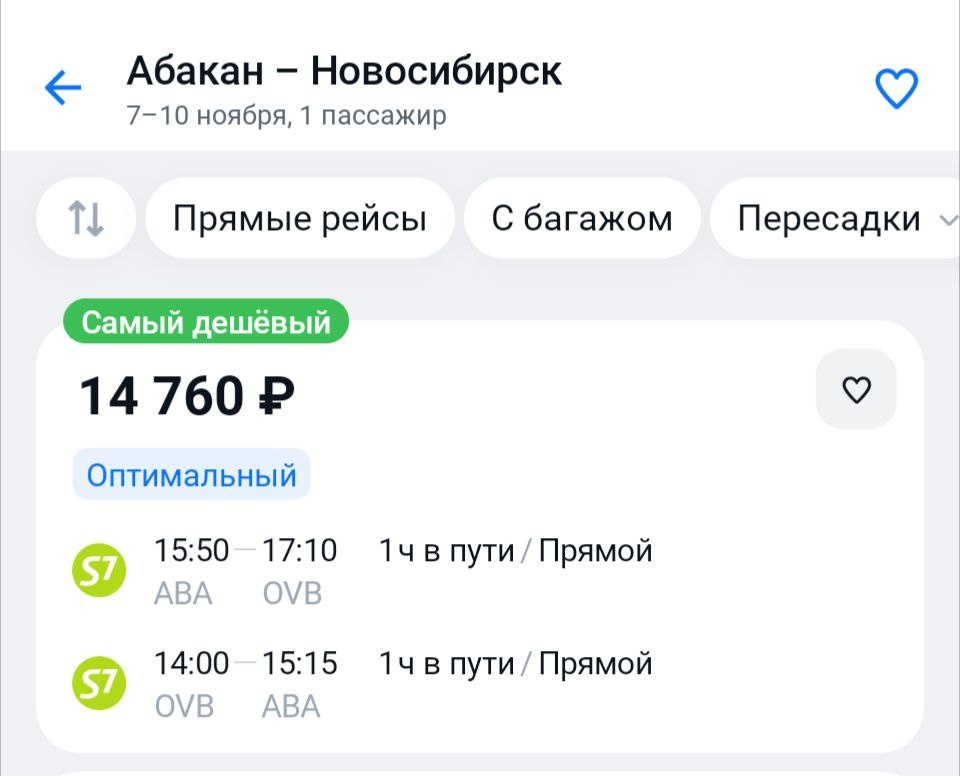Image resolution: width=960 pixels, height=776 pixels.
Task: Expand the Пересадки dropdown filter
Action: coord(828,218)
